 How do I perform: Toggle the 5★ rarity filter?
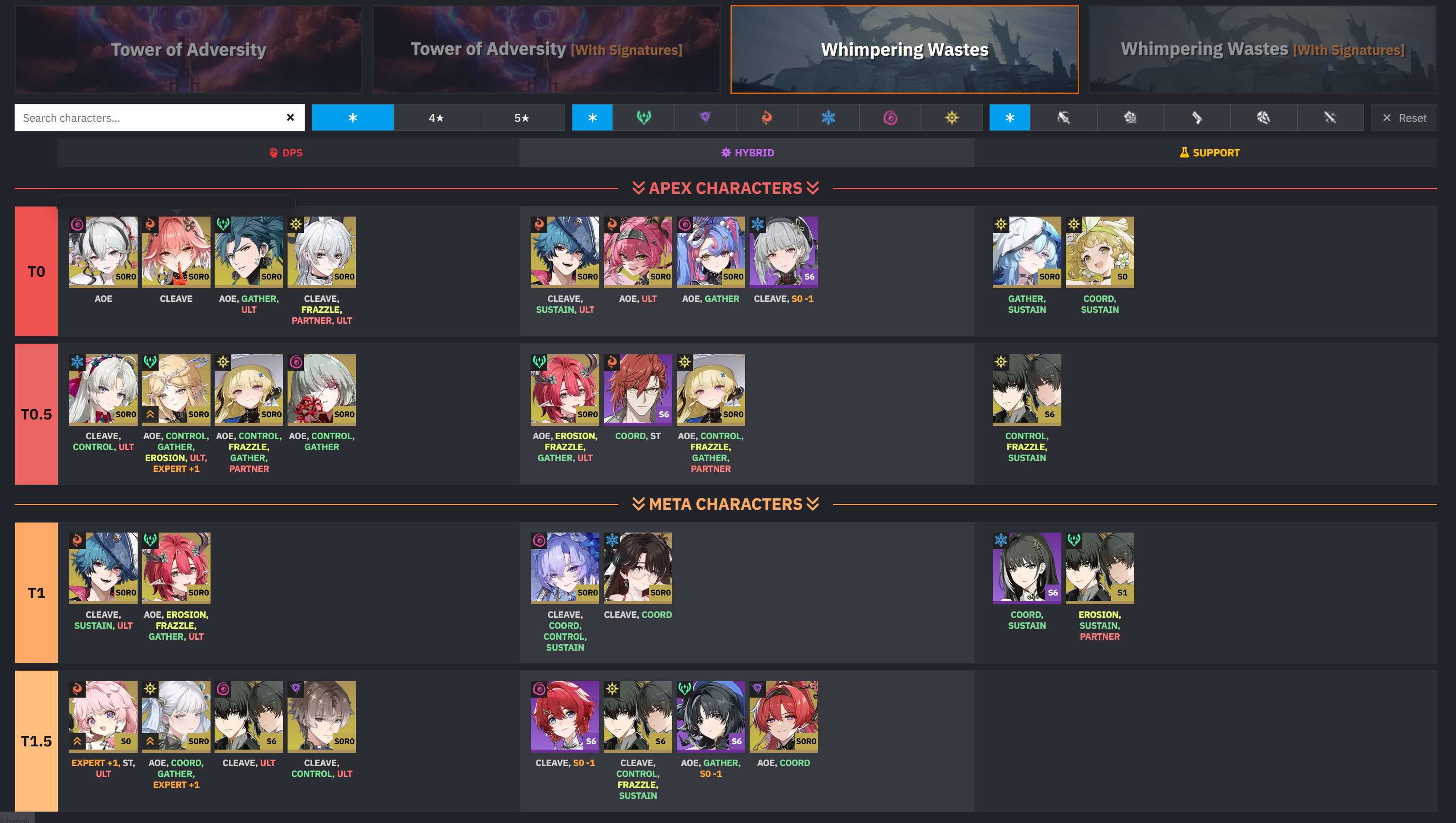coord(522,118)
